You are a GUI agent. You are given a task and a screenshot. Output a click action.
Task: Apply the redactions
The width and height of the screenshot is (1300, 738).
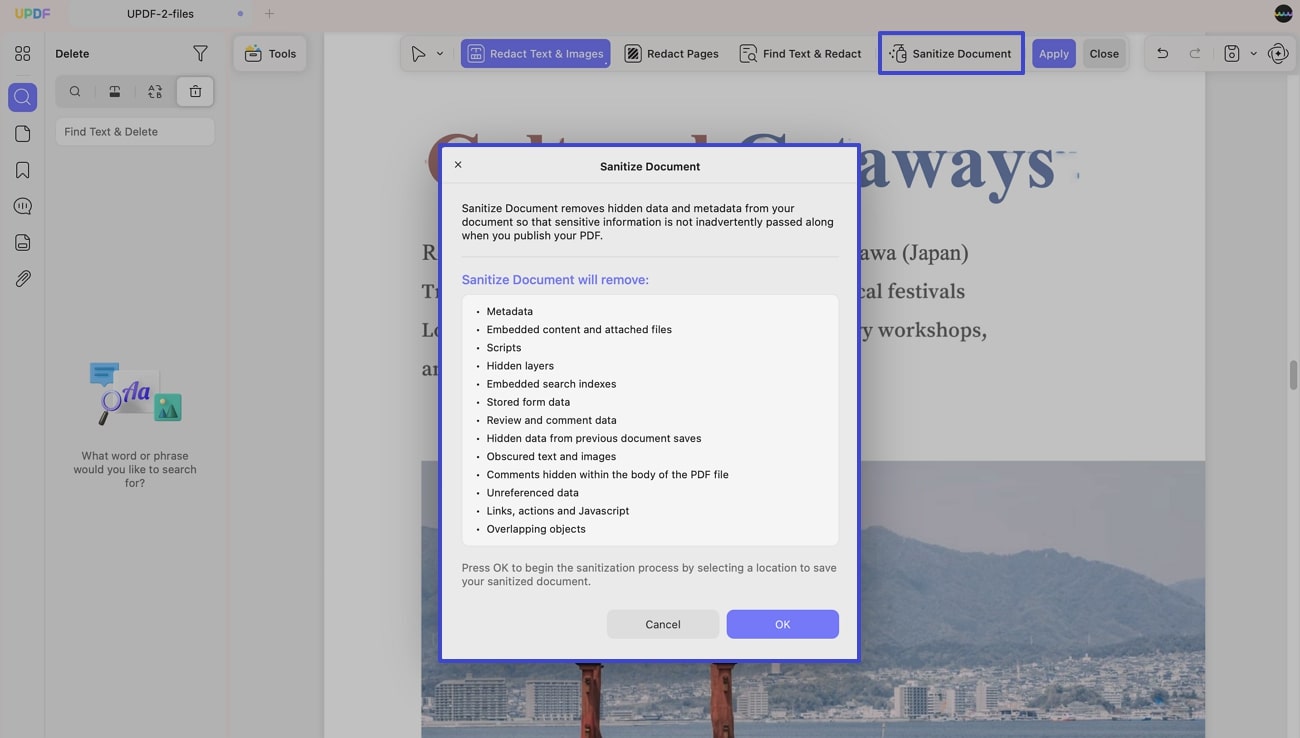[x=1053, y=54]
